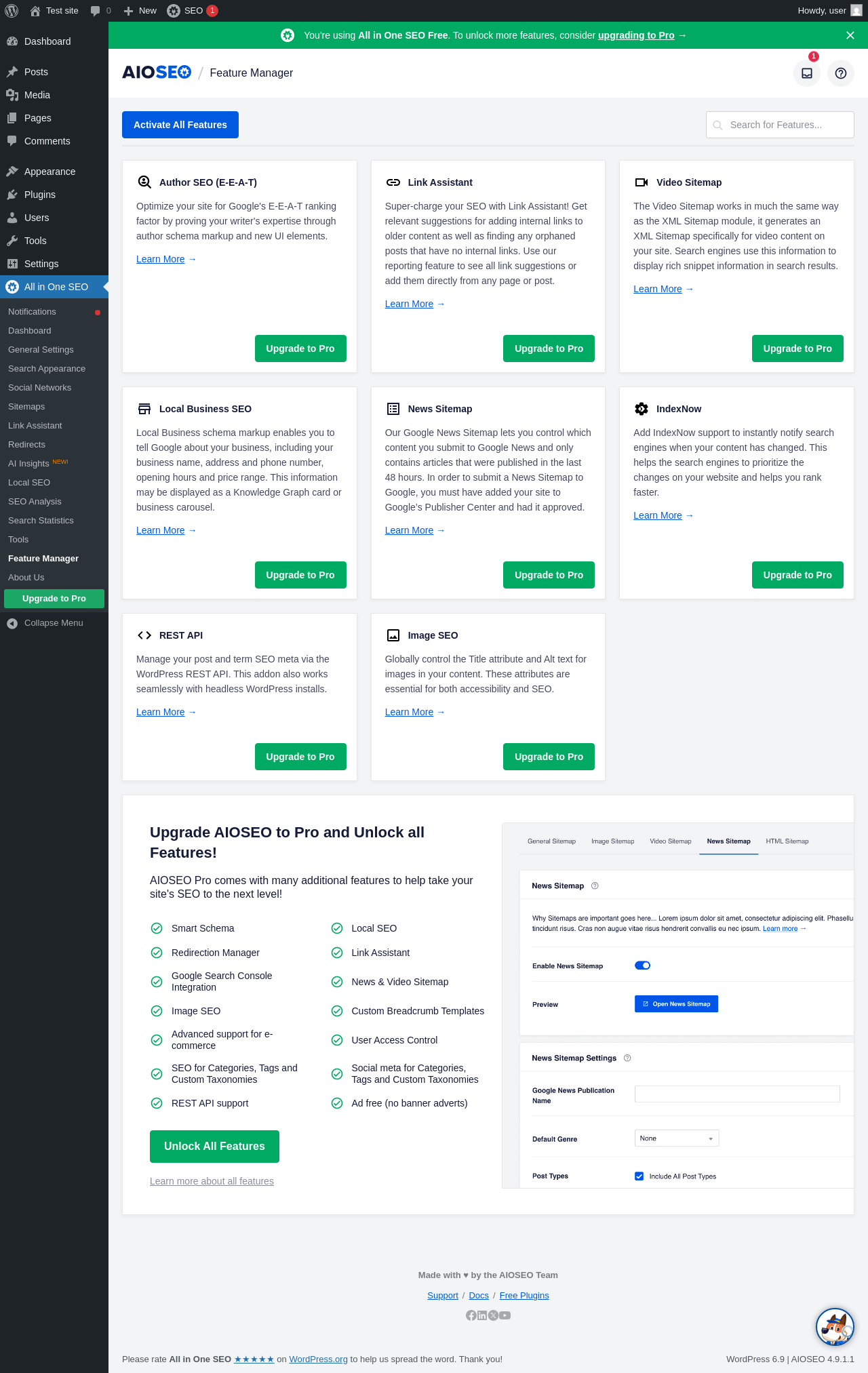Open SEO Analysis in the sidebar menu
868x1373 pixels.
pyautogui.click(x=35, y=502)
